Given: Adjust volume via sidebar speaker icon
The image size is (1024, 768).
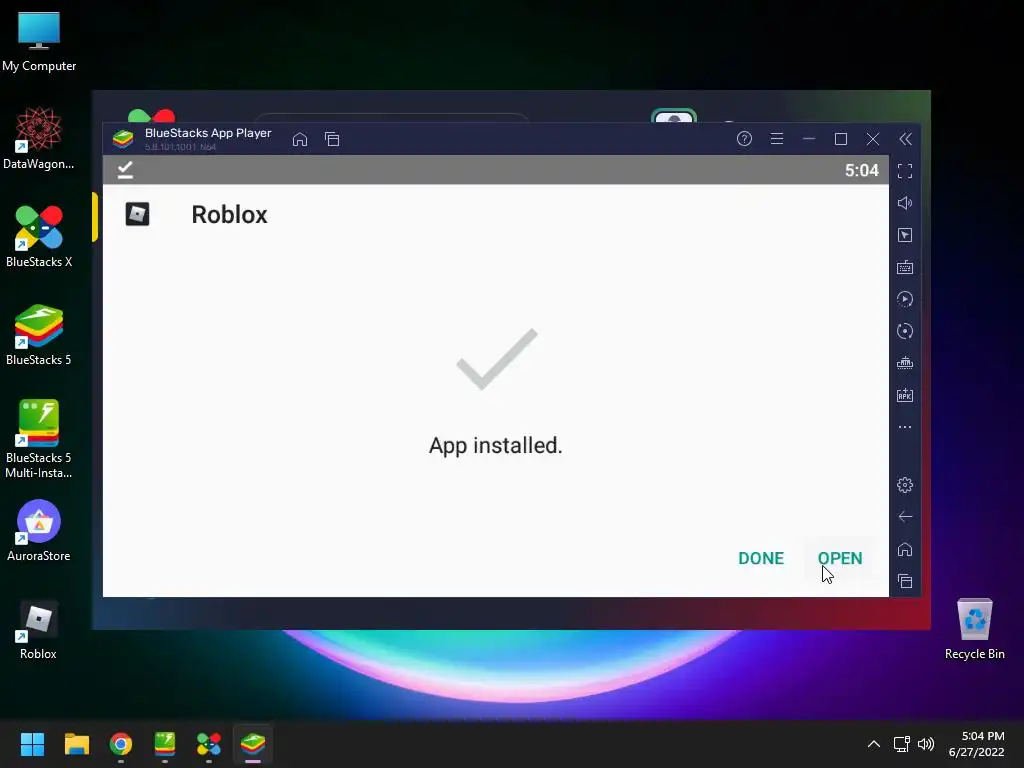Looking at the screenshot, I should tap(905, 203).
